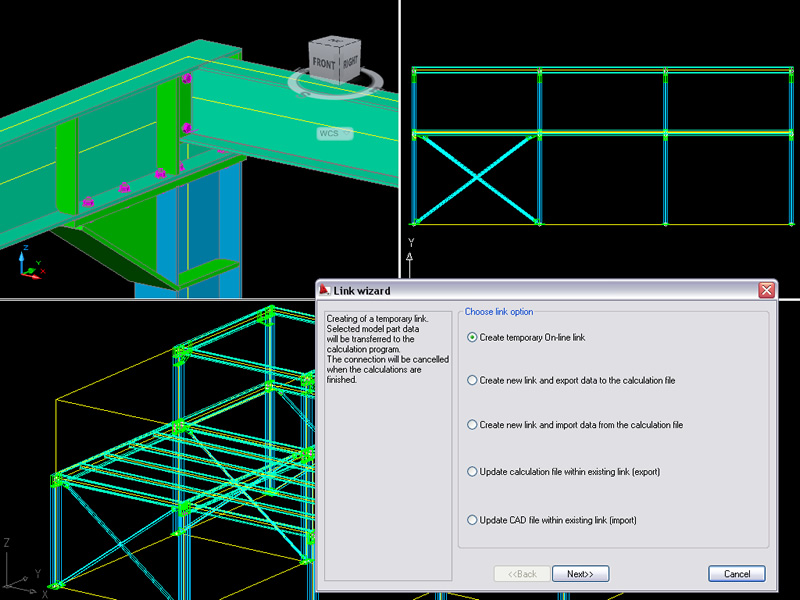Screen dimensions: 800x600
Task: Click the Link wizard title bar icon
Action: coord(324,290)
